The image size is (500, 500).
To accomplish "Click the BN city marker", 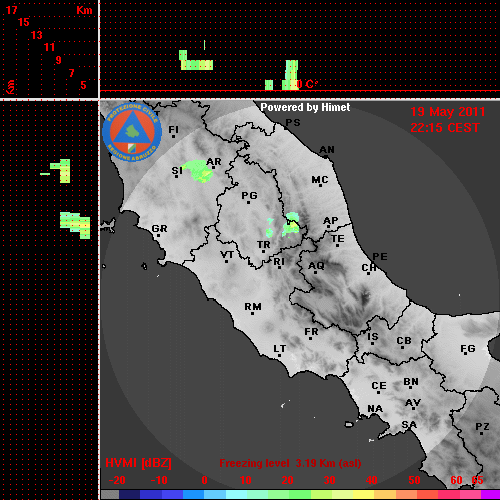I will (410, 387).
